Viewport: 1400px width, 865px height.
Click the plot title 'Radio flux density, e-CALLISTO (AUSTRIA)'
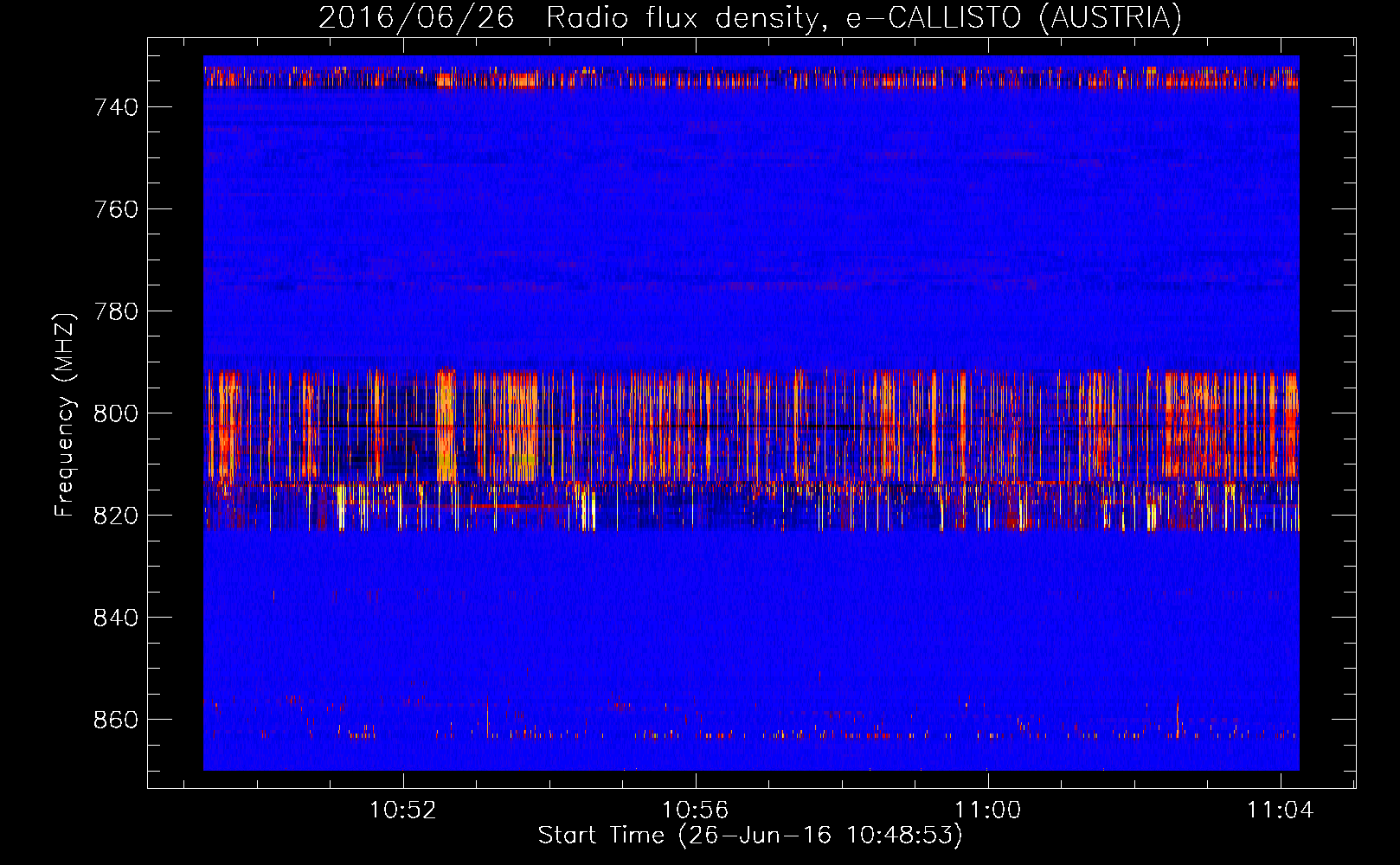pyautogui.click(x=864, y=18)
